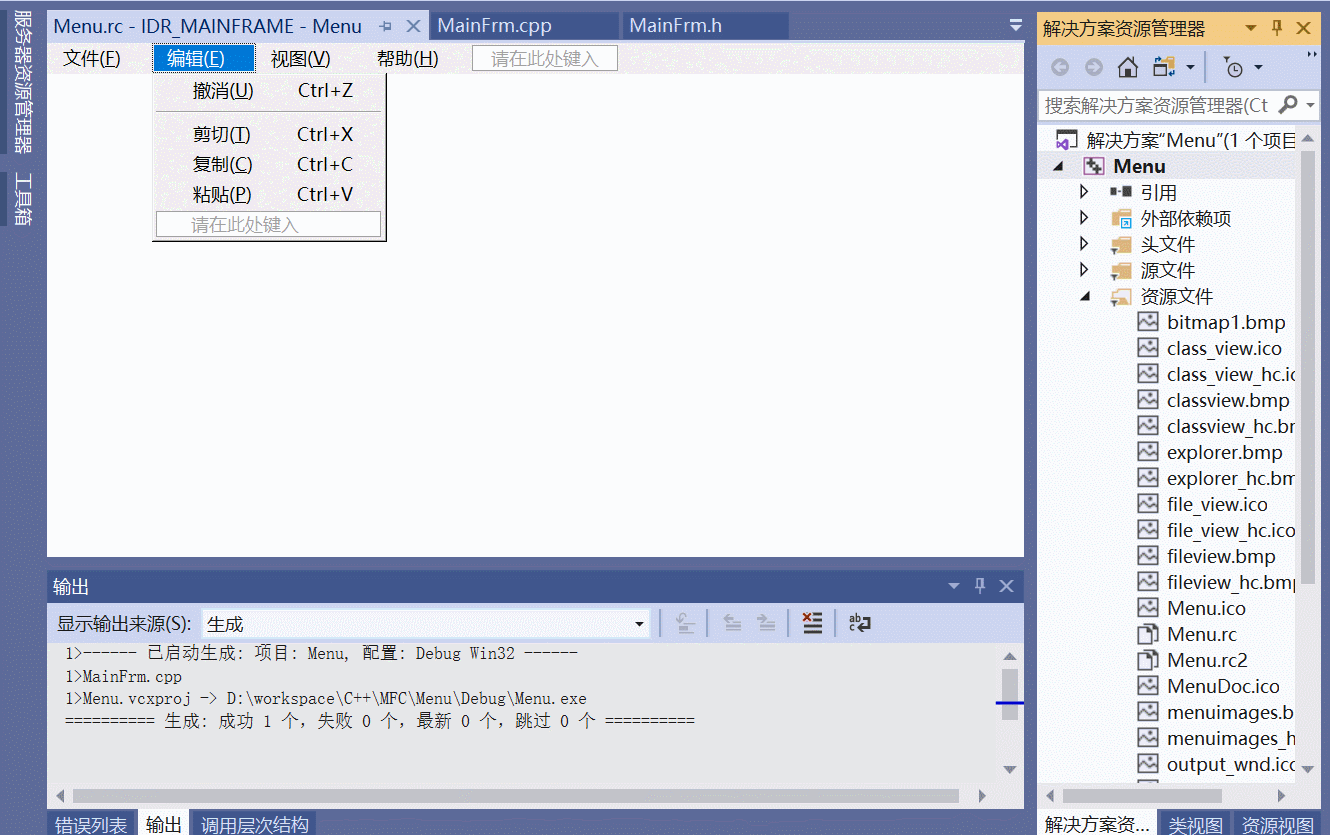Click 请在此处键入 box under 粘贴
Image resolution: width=1330 pixels, height=835 pixels.
(x=268, y=225)
